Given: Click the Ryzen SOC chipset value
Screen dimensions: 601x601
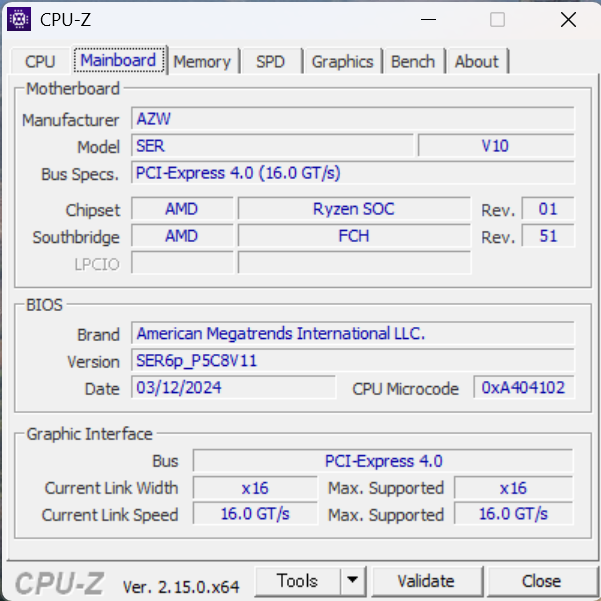Looking at the screenshot, I should [354, 209].
